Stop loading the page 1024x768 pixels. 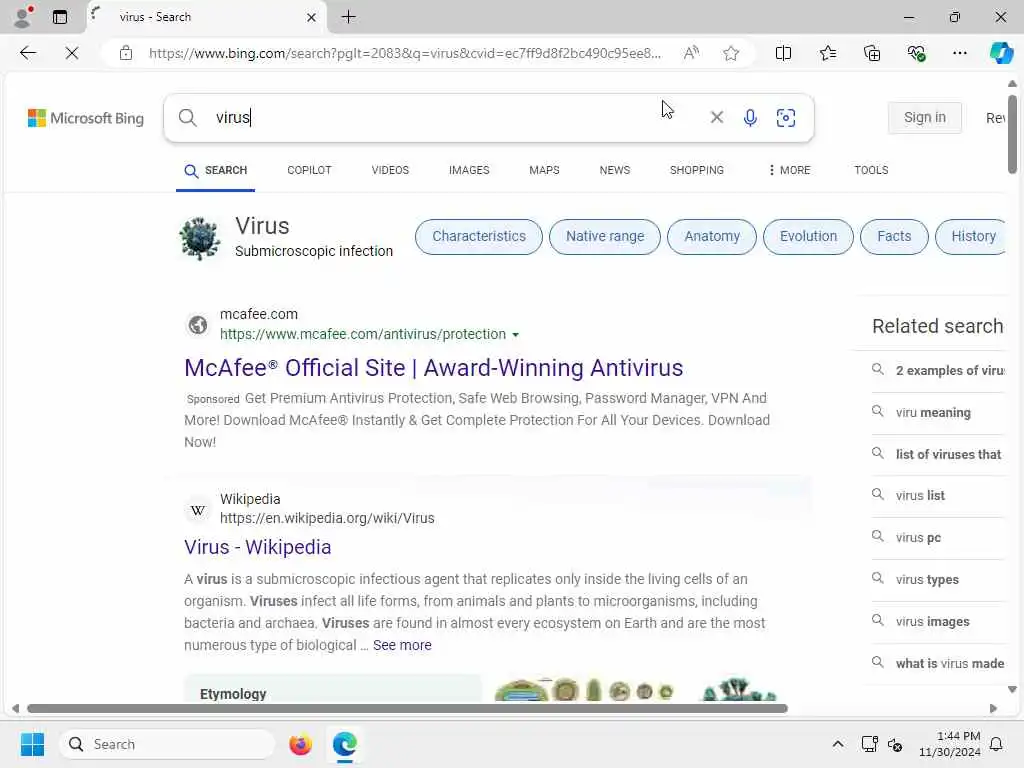(72, 53)
